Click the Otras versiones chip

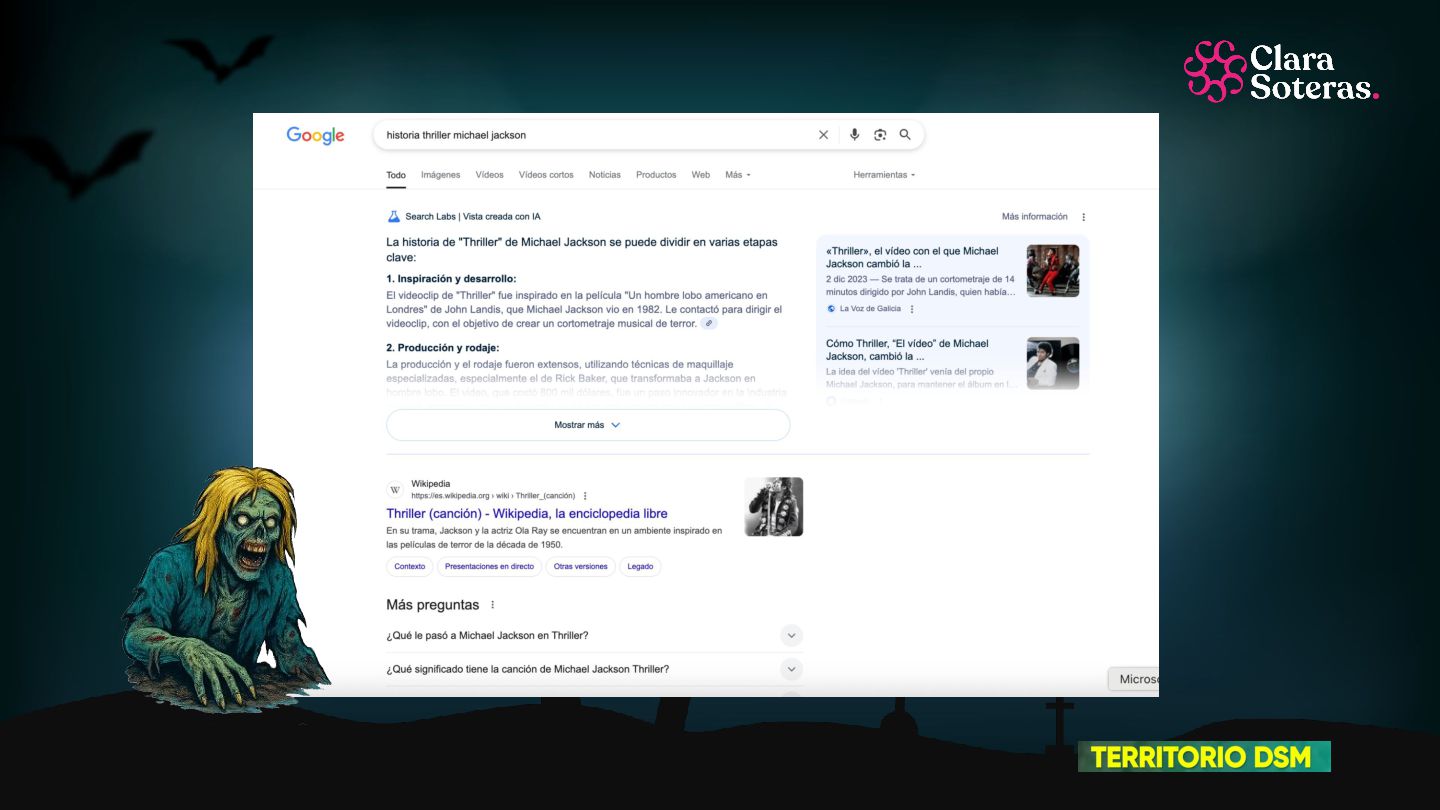point(581,567)
